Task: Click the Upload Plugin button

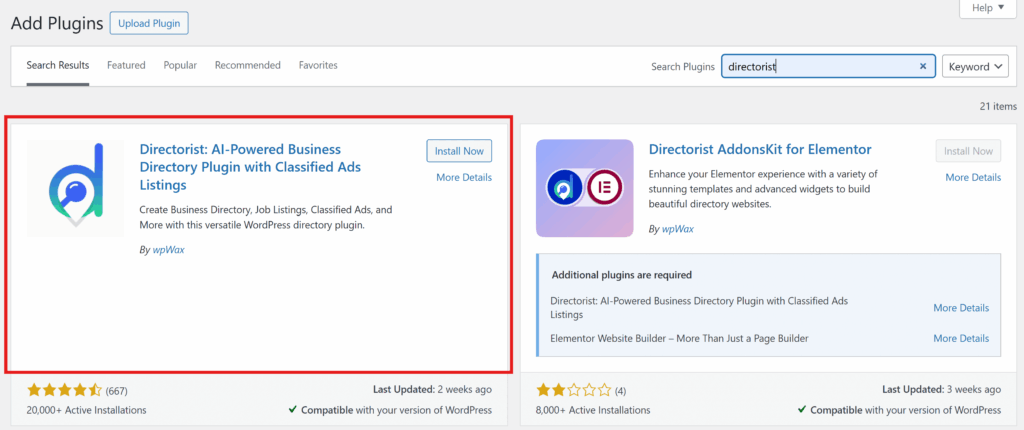Action: [148, 22]
